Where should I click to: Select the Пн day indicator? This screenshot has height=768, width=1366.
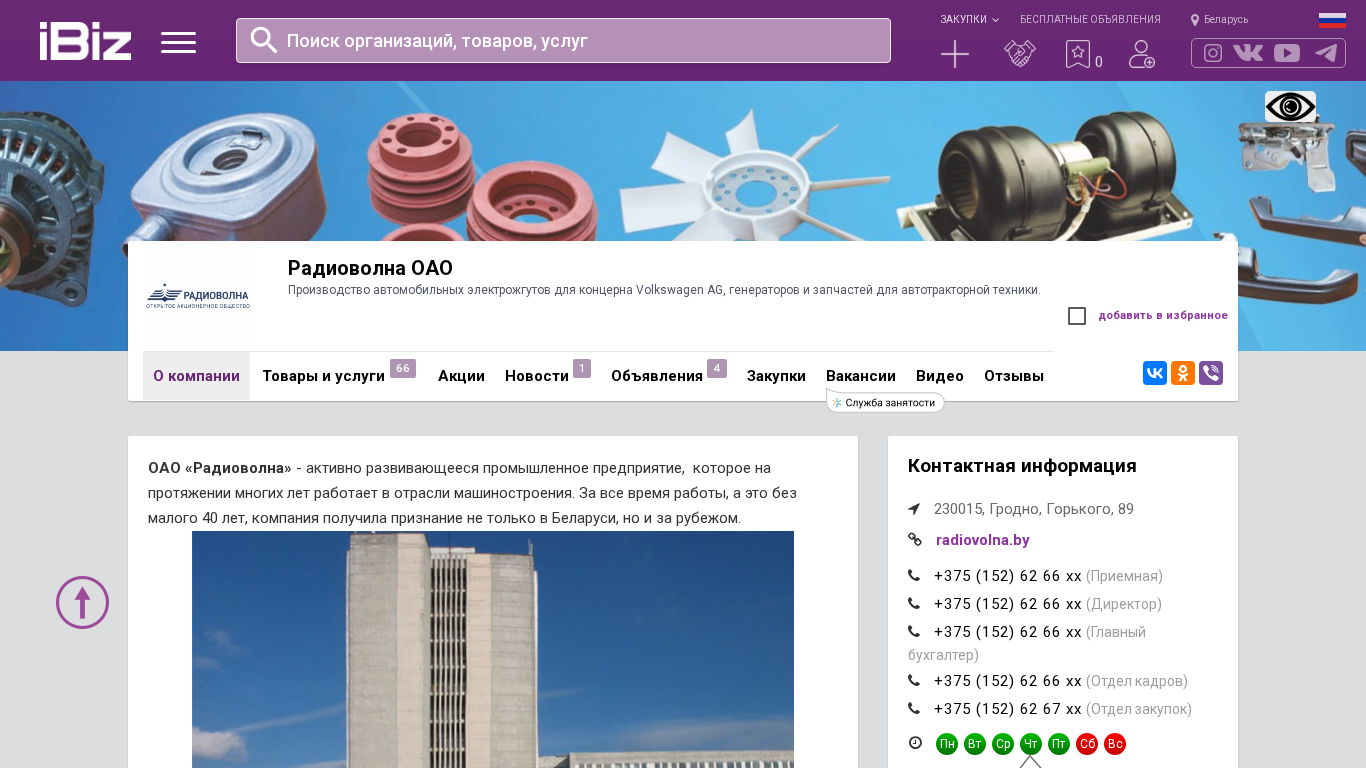(x=947, y=744)
